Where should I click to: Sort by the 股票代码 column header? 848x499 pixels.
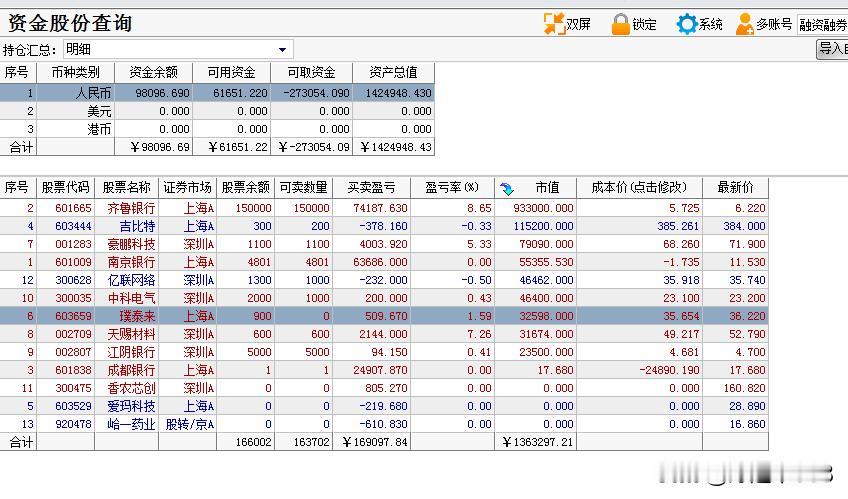click(x=65, y=188)
